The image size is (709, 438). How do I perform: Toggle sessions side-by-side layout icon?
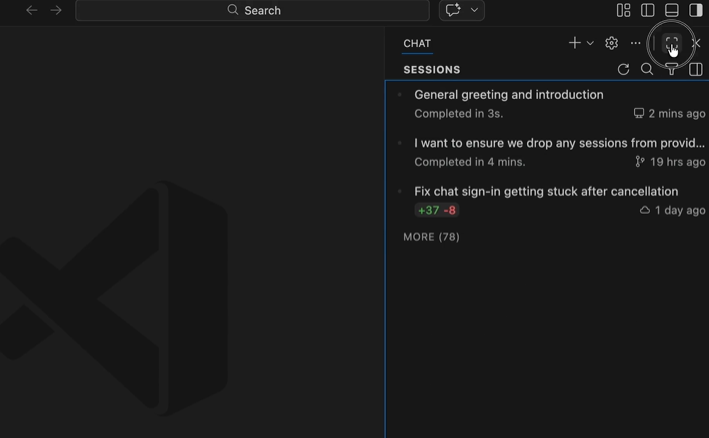click(695, 69)
